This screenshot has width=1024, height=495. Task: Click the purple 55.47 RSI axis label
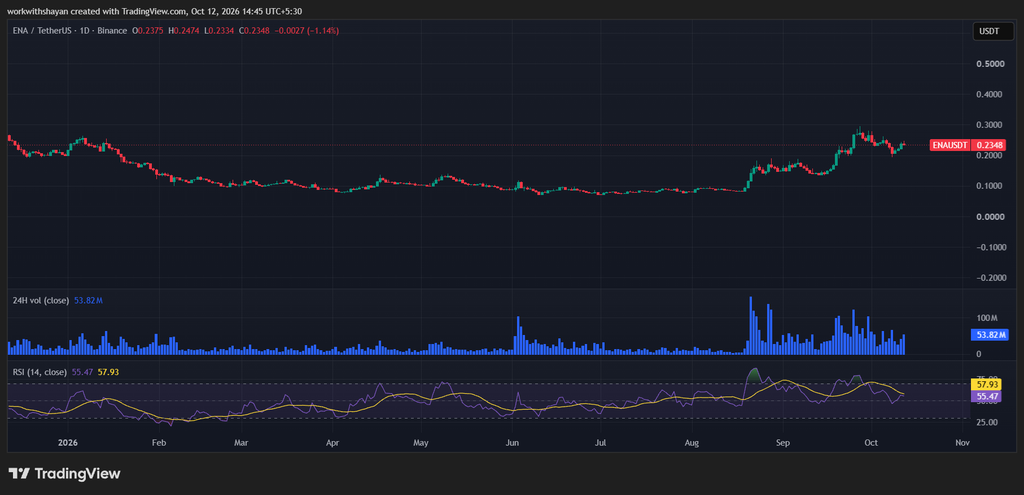(x=986, y=396)
